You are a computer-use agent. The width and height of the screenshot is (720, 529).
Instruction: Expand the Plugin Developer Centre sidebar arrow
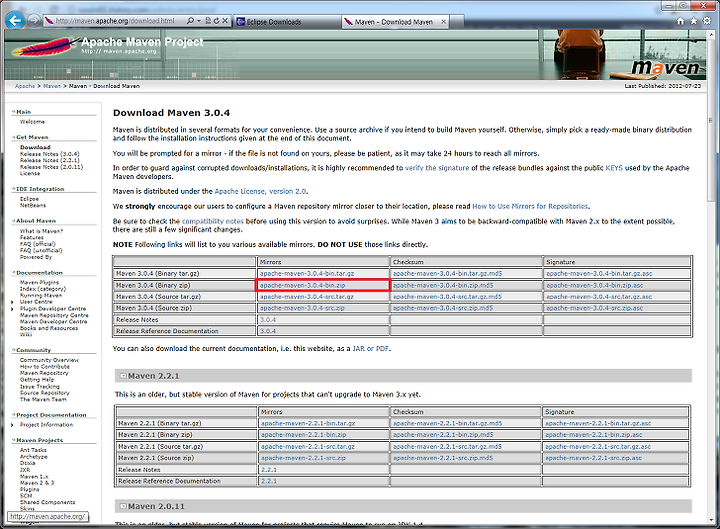(12, 309)
